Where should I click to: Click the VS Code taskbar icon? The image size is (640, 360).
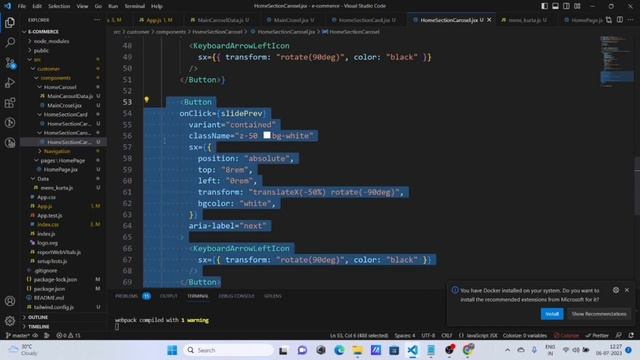click(x=413, y=350)
